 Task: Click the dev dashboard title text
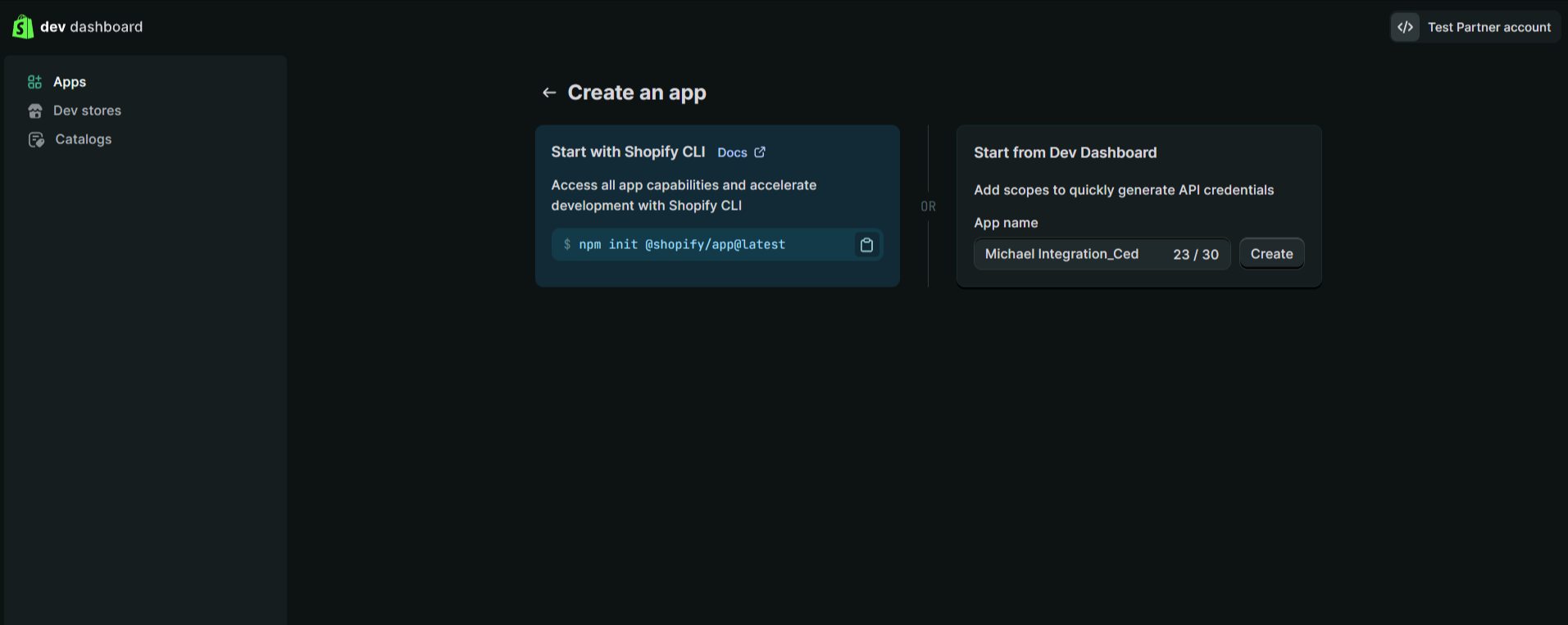[x=91, y=27]
